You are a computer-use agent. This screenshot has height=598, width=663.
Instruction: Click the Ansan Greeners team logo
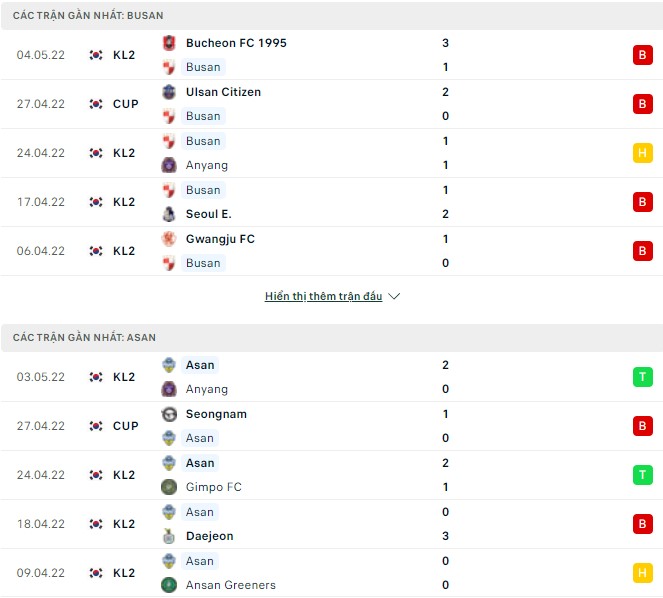coord(168,585)
